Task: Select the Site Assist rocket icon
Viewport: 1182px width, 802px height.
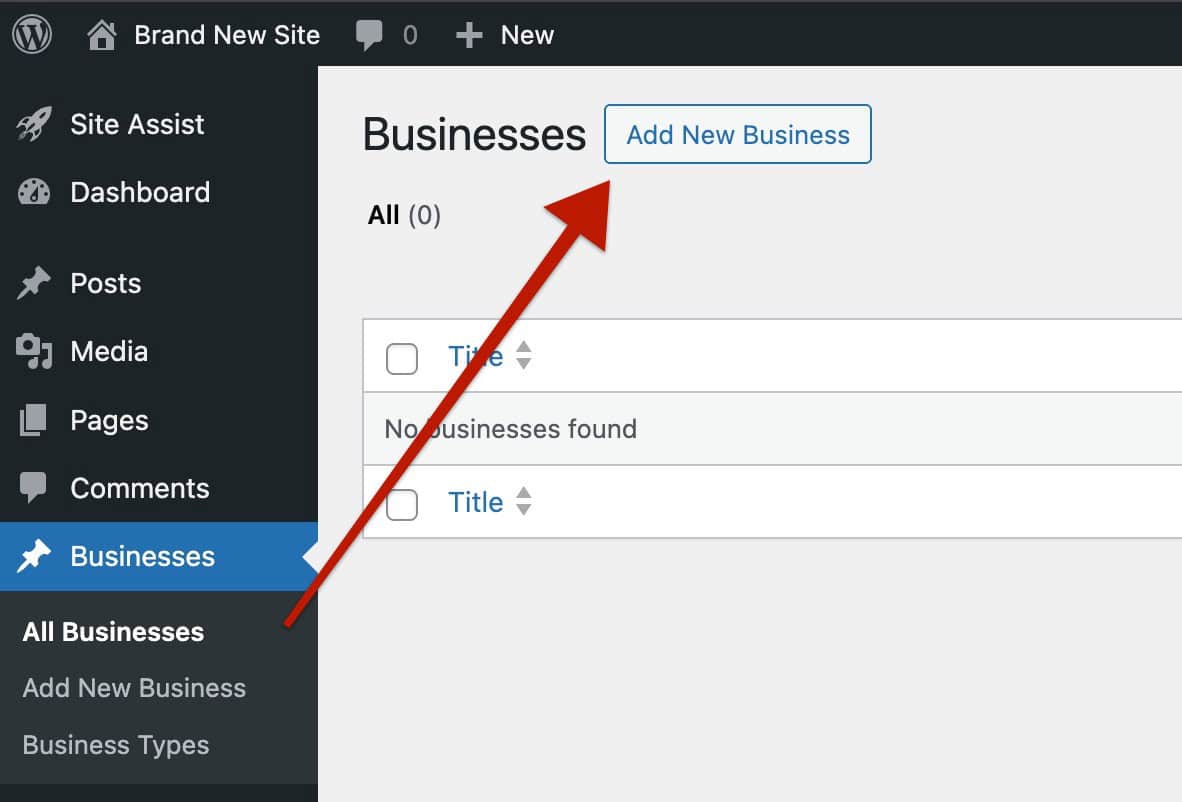Action: [33, 123]
